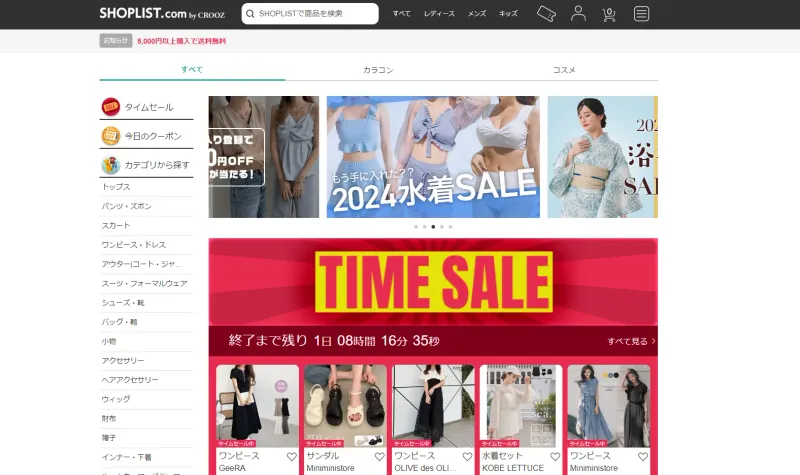Select the すべて green tab
The height and width of the screenshot is (475, 800).
[x=192, y=70]
